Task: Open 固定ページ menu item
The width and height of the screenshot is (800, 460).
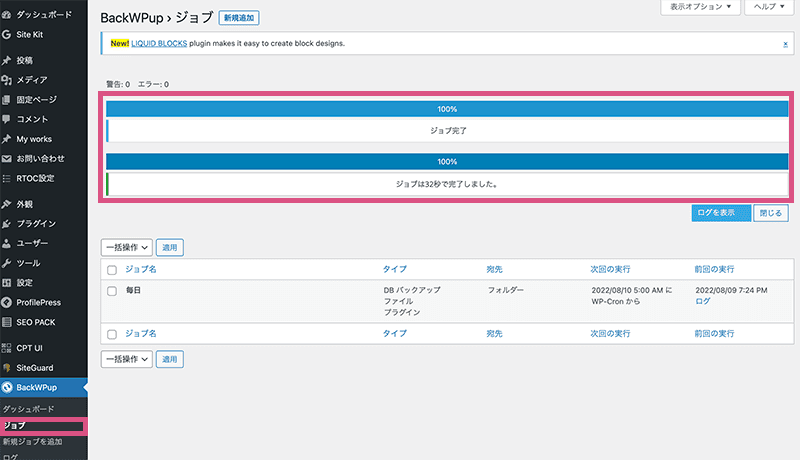Action: (36, 100)
